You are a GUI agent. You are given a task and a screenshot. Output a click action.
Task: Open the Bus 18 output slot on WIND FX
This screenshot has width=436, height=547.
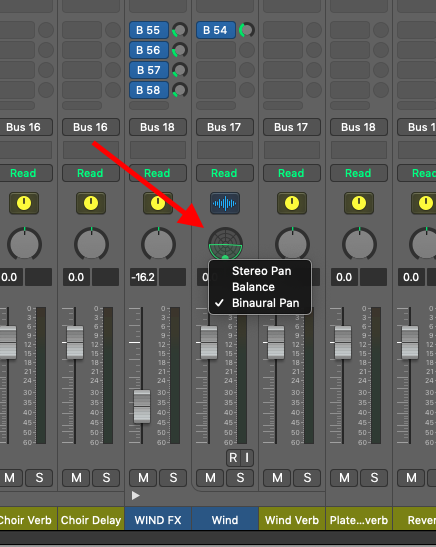[x=158, y=127]
